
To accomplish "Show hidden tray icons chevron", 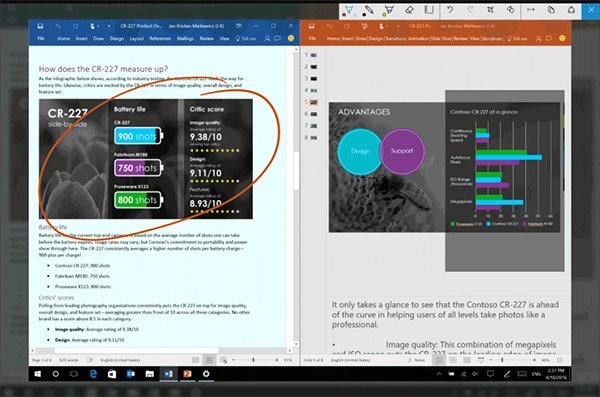I will click(439, 374).
